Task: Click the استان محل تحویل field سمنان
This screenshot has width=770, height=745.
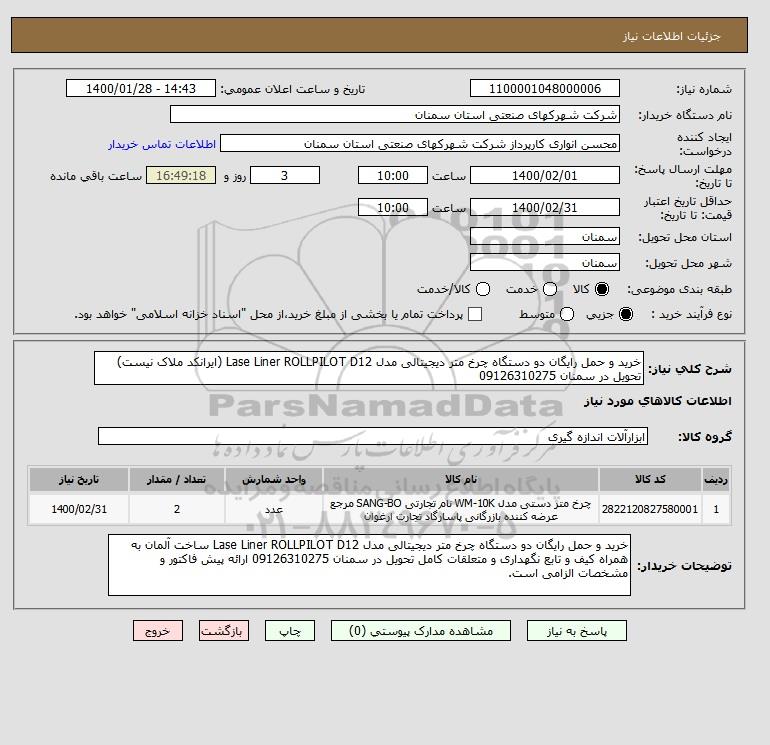Action: pos(545,237)
